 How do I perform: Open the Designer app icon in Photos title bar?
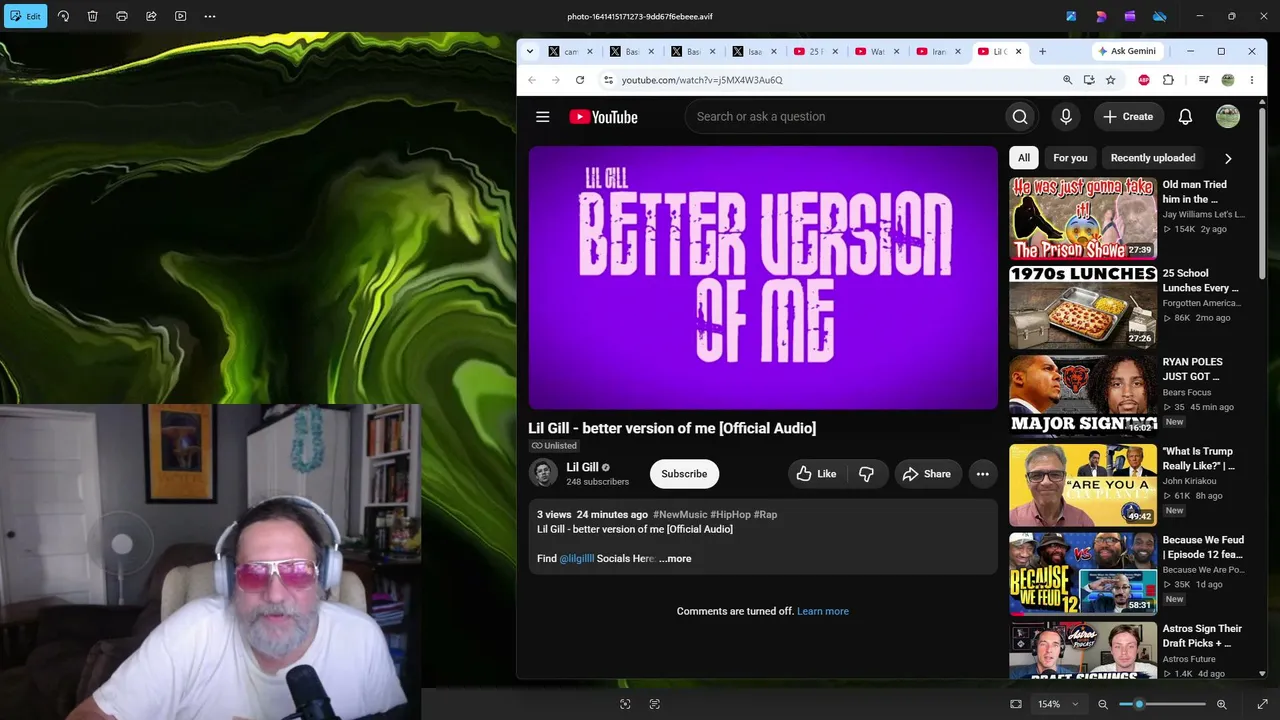[x=1101, y=16]
